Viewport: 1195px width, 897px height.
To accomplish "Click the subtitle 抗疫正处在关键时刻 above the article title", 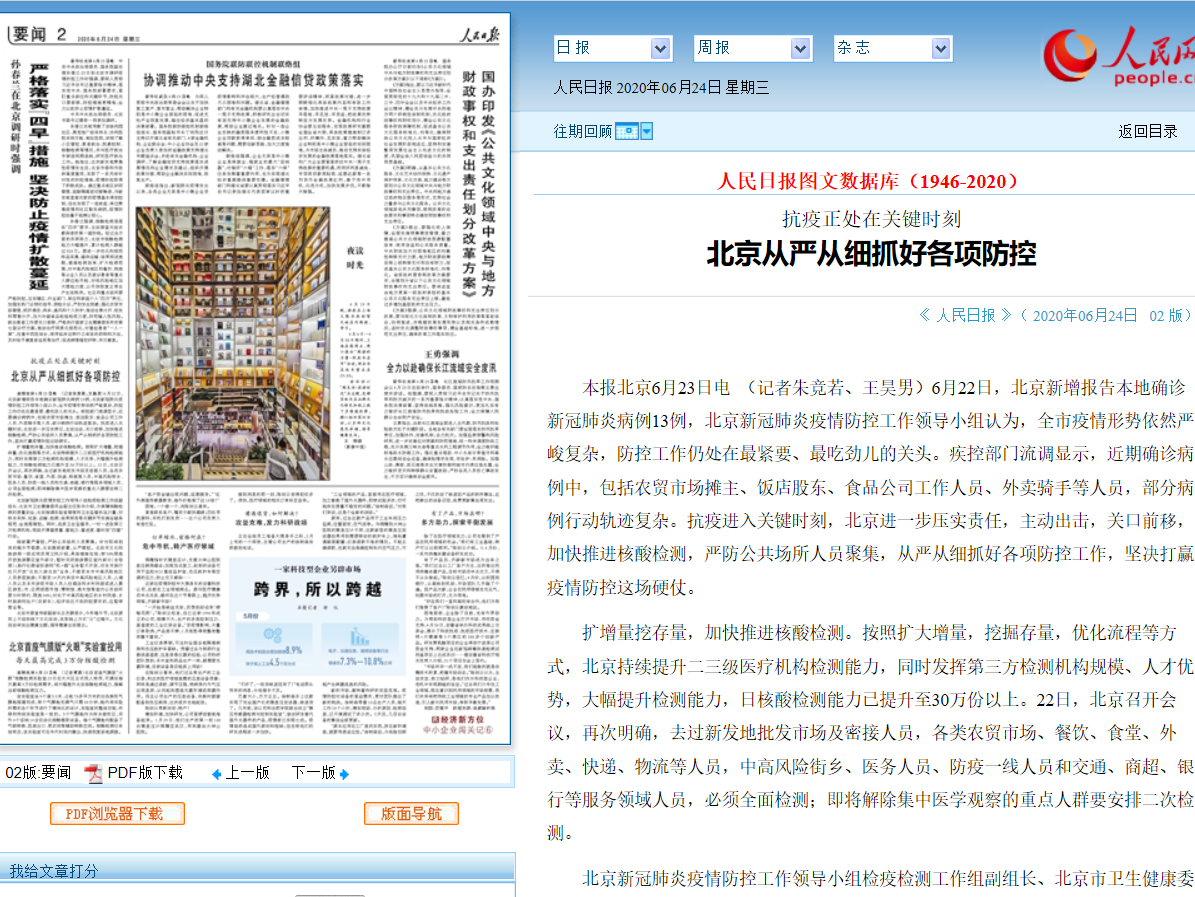I will click(871, 219).
